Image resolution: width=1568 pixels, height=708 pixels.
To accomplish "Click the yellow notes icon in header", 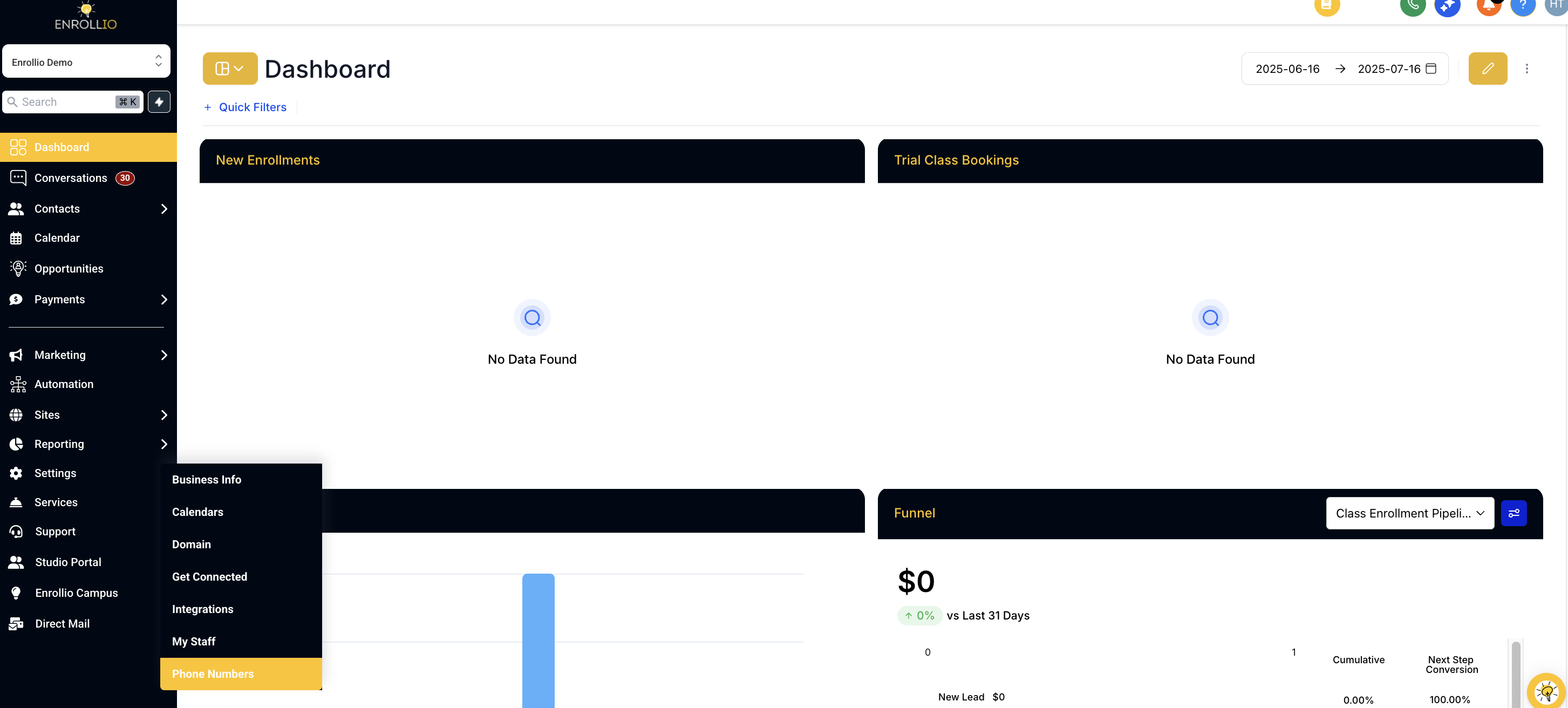I will click(1327, 6).
